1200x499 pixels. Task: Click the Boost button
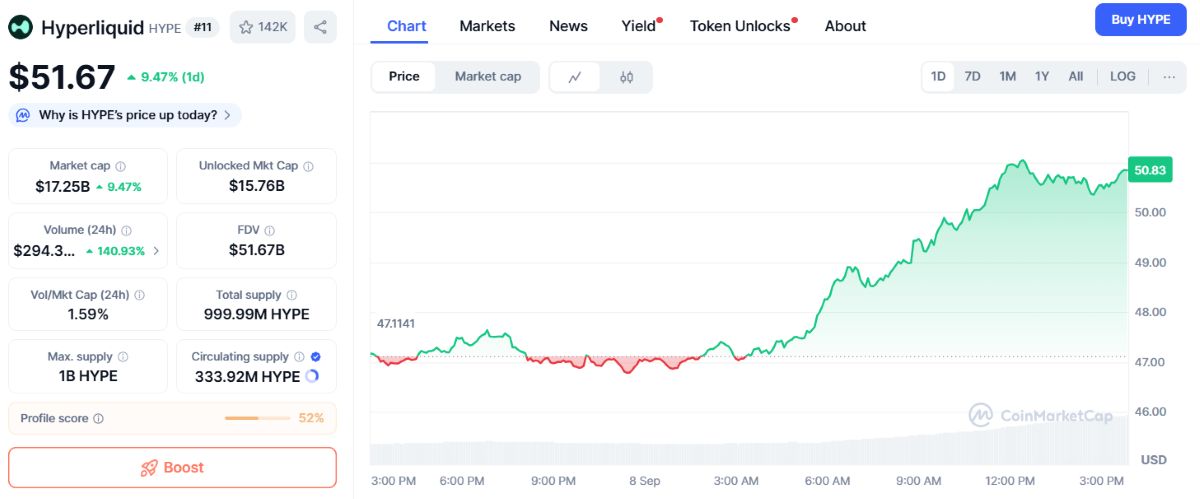click(x=172, y=468)
